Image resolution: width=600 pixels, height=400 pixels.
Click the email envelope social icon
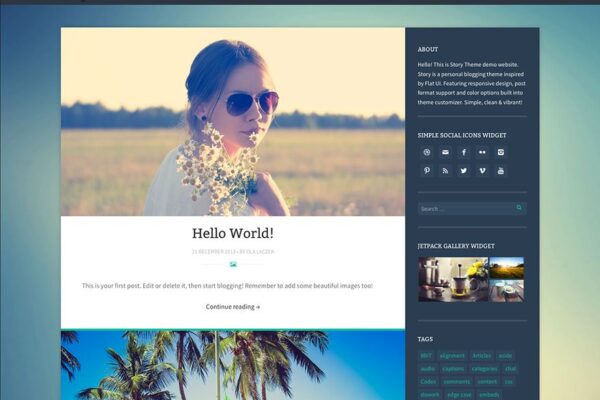[445, 152]
